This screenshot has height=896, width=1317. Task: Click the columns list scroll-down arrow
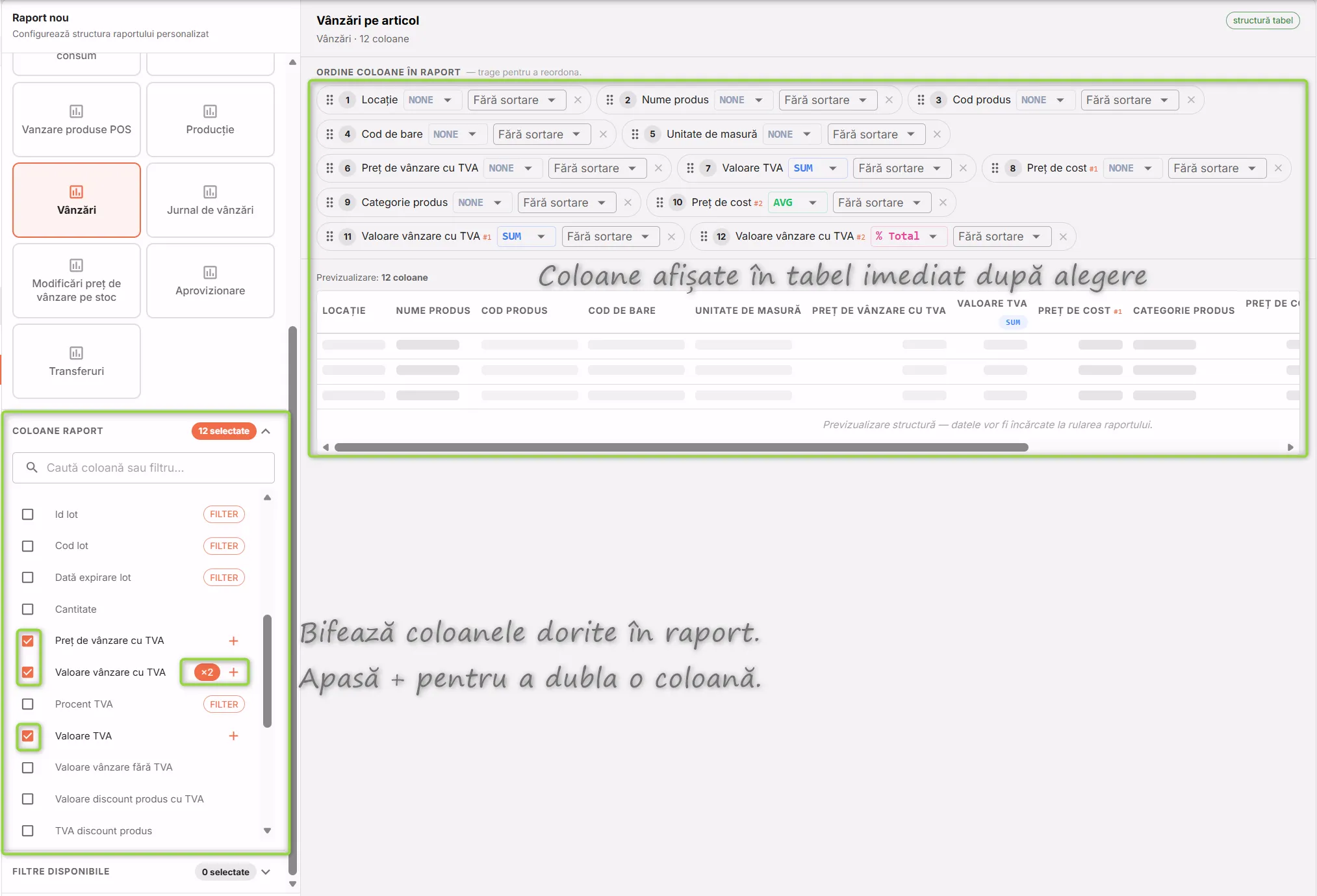[x=267, y=831]
